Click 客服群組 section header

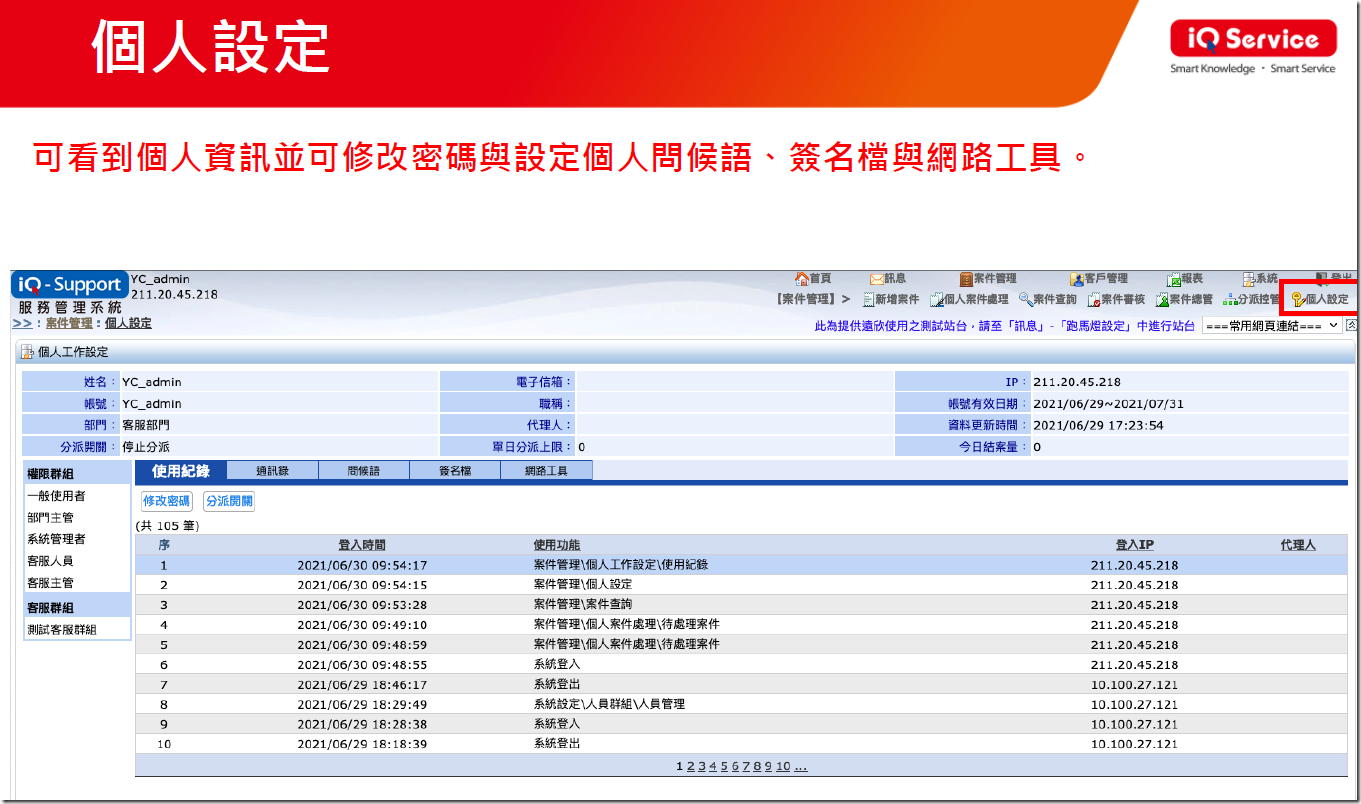pyautogui.click(x=77, y=607)
